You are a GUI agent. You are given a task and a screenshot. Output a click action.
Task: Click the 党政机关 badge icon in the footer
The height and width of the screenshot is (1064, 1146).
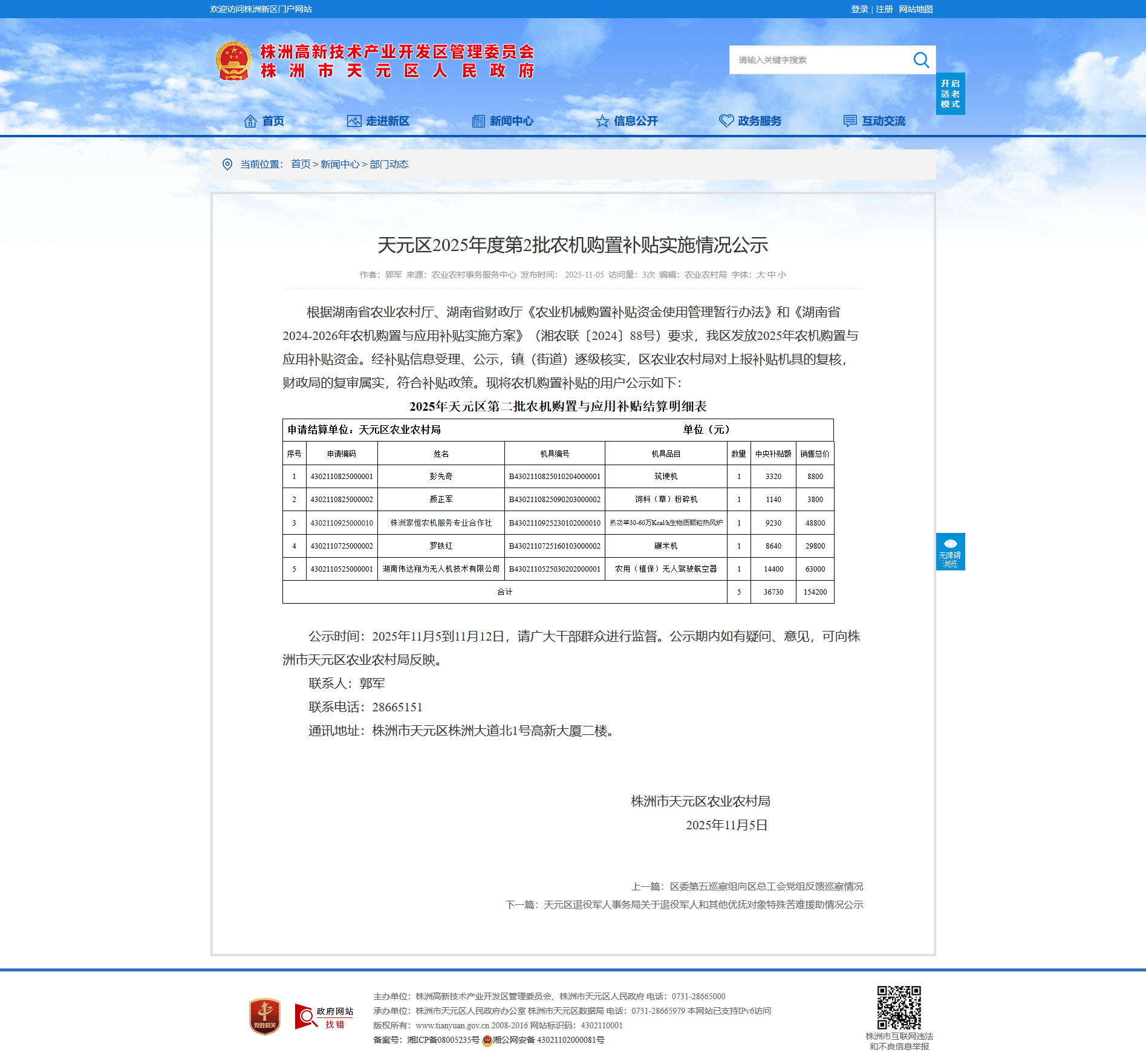pyautogui.click(x=265, y=1016)
